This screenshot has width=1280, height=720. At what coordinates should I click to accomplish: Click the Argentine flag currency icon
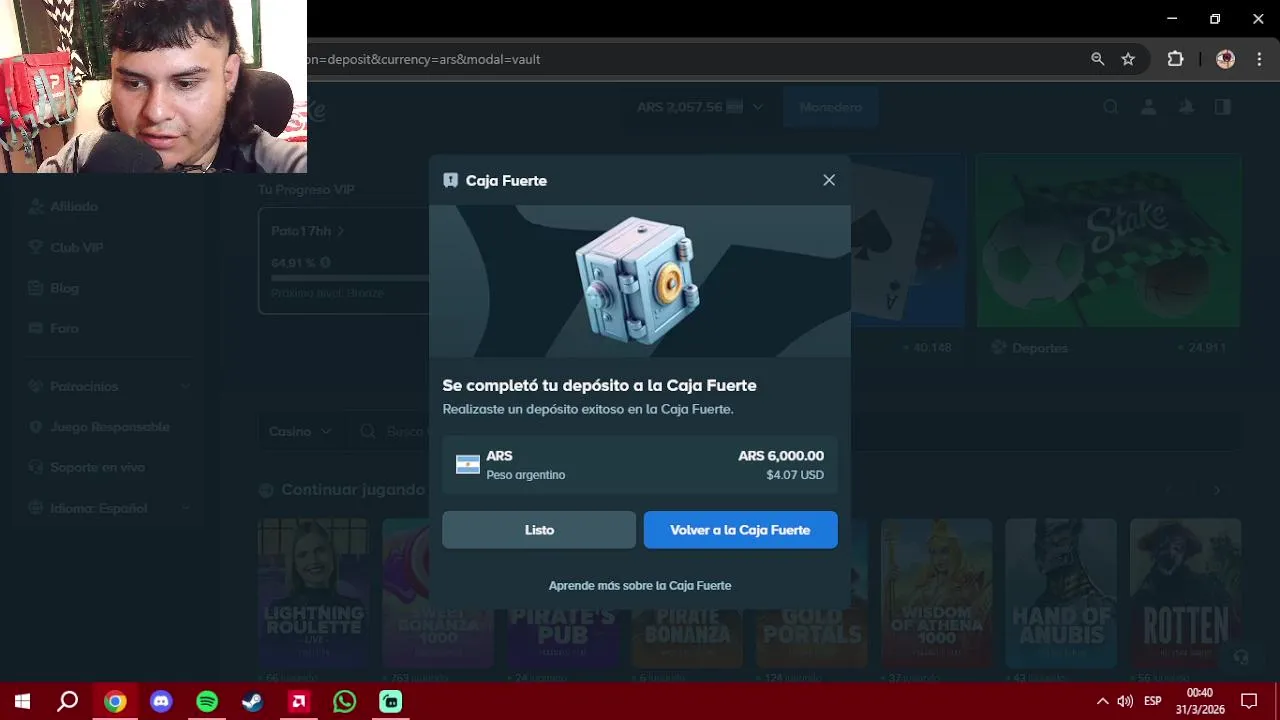point(468,464)
